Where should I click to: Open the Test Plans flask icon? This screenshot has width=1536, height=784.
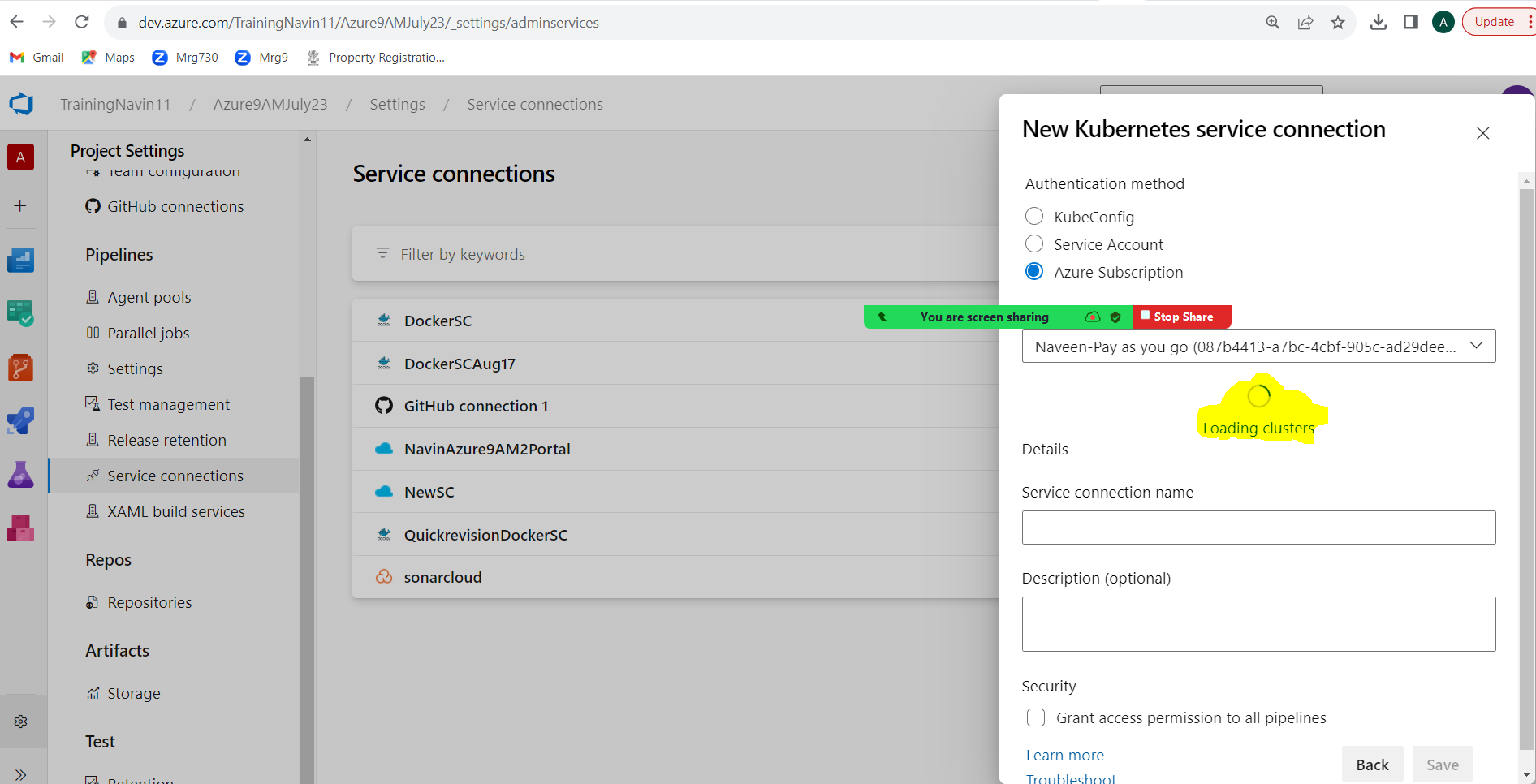pyautogui.click(x=20, y=474)
